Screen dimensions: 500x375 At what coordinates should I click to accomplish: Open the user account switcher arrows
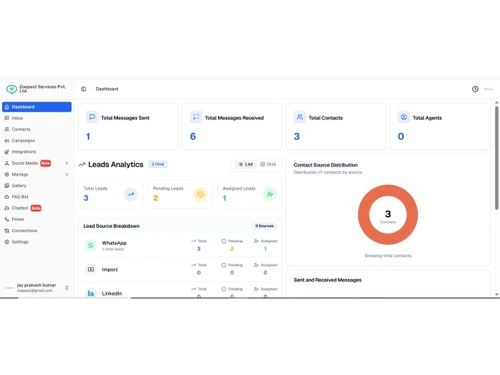click(67, 288)
